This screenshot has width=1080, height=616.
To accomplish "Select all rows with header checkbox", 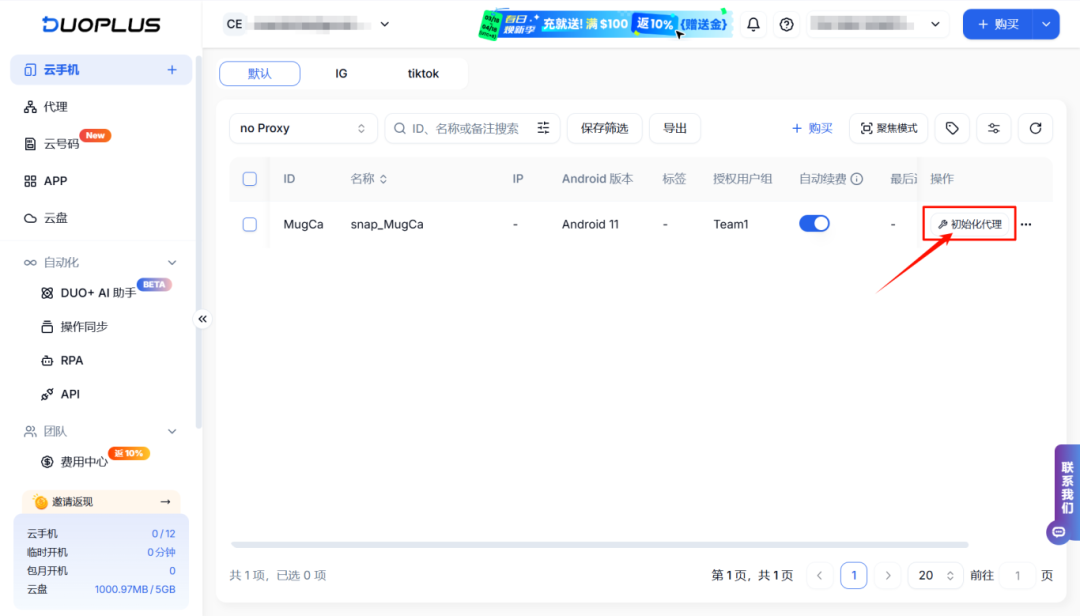I will click(249, 179).
